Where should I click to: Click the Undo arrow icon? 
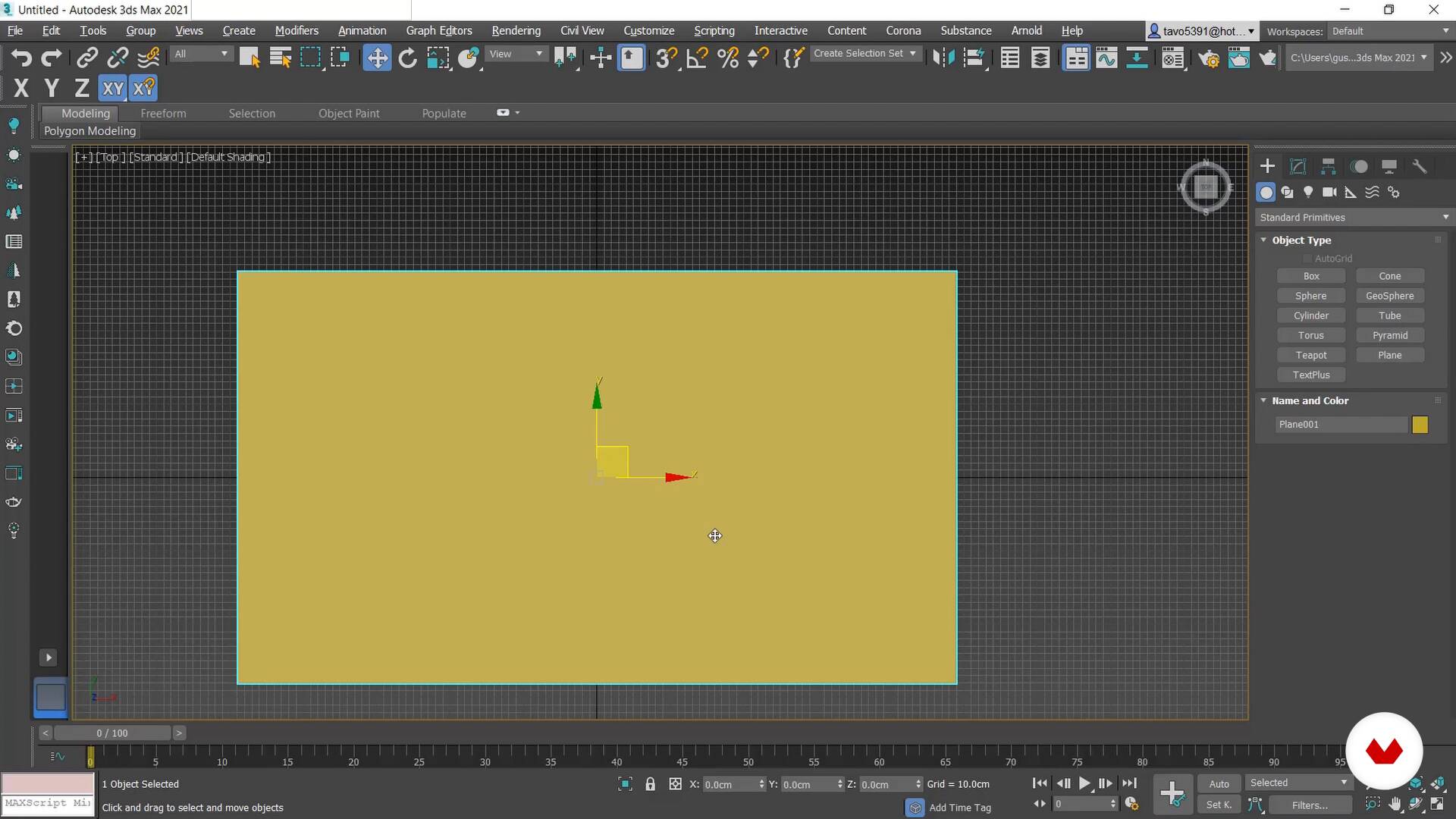pyautogui.click(x=21, y=58)
